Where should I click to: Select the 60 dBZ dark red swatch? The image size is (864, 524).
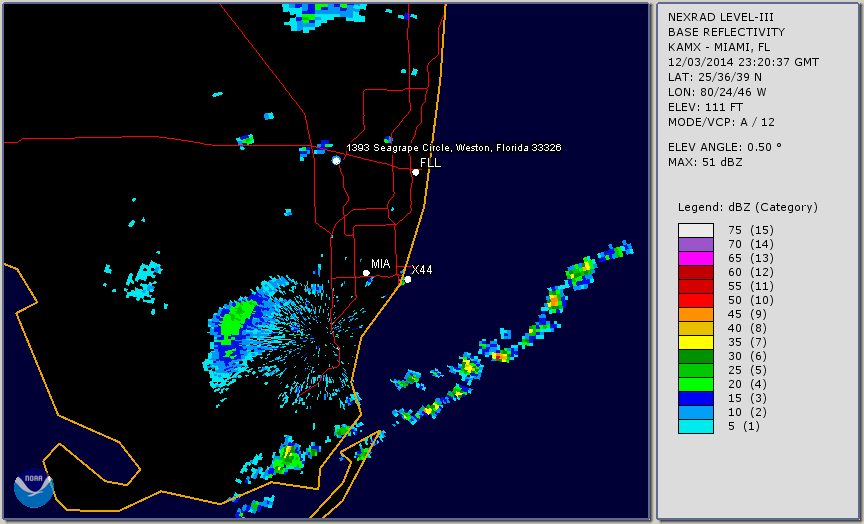tap(696, 272)
